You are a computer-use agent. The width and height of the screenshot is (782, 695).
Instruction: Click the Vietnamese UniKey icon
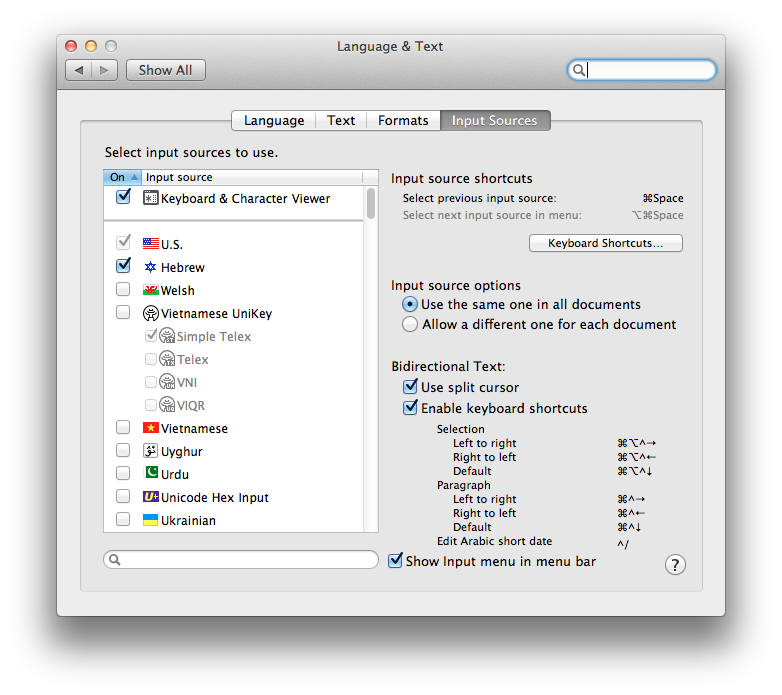pyautogui.click(x=151, y=313)
